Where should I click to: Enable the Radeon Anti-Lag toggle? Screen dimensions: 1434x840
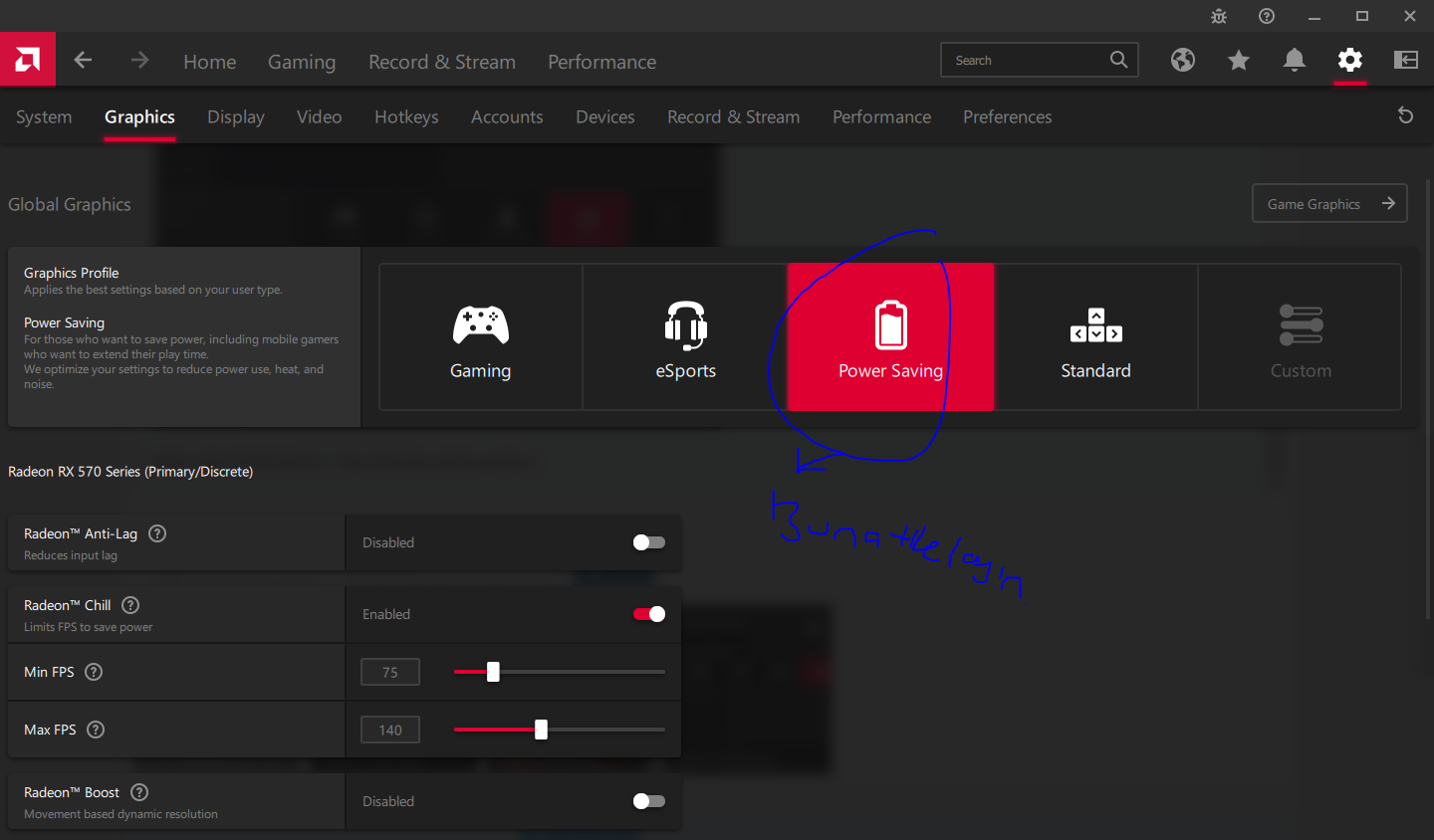pos(649,542)
